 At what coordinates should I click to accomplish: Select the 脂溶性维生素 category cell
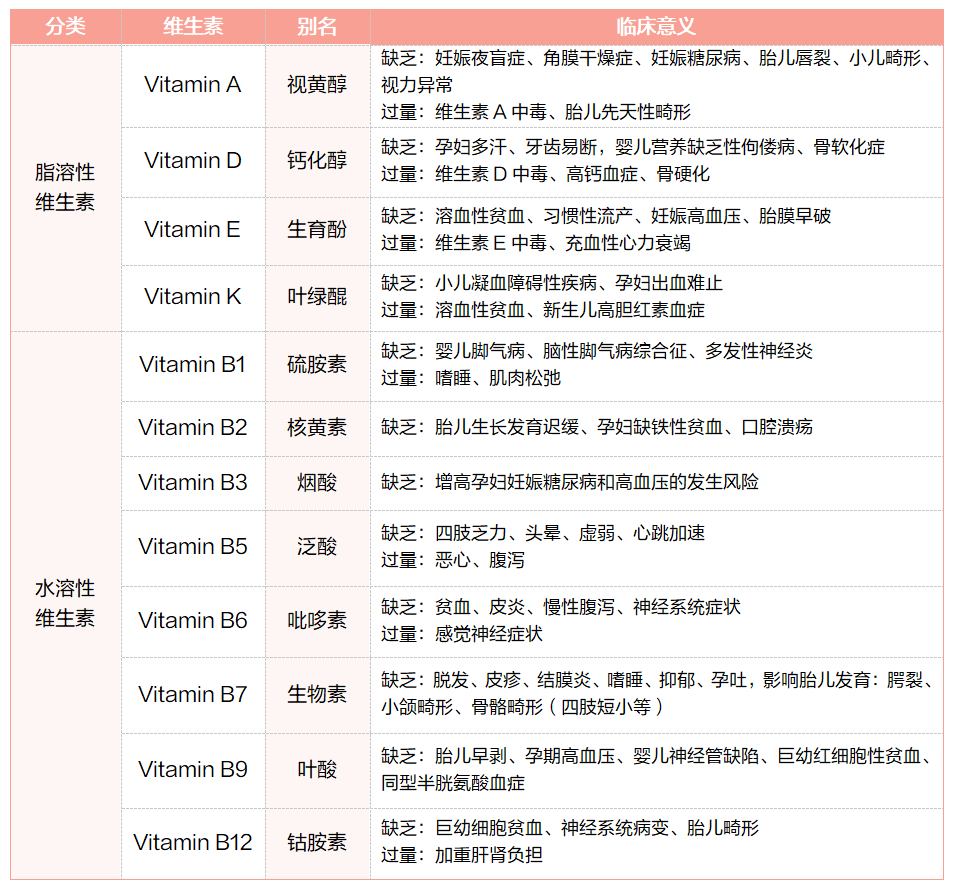[63, 185]
